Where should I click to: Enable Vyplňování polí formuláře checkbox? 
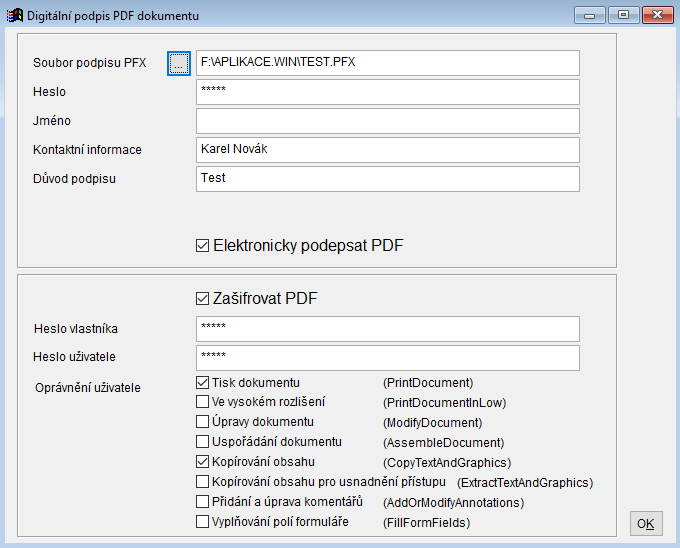click(x=202, y=522)
